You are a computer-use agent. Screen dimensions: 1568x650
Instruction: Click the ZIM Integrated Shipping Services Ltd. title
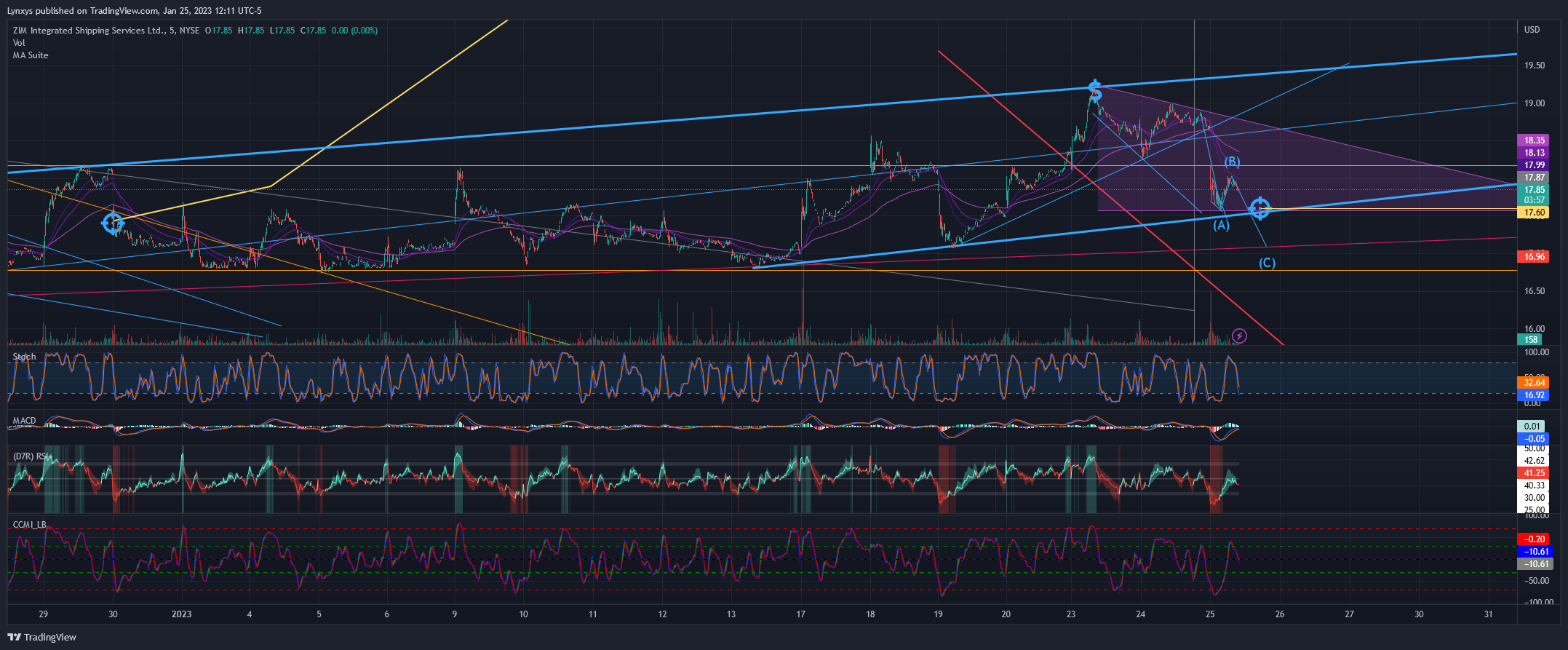click(x=89, y=31)
